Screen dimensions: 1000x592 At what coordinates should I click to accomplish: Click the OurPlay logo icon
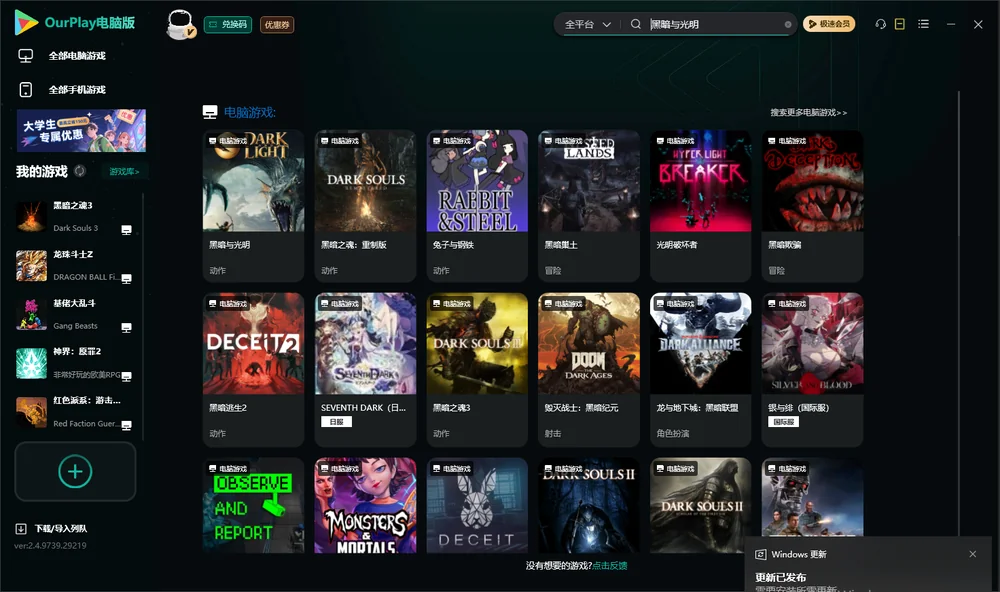click(26, 22)
